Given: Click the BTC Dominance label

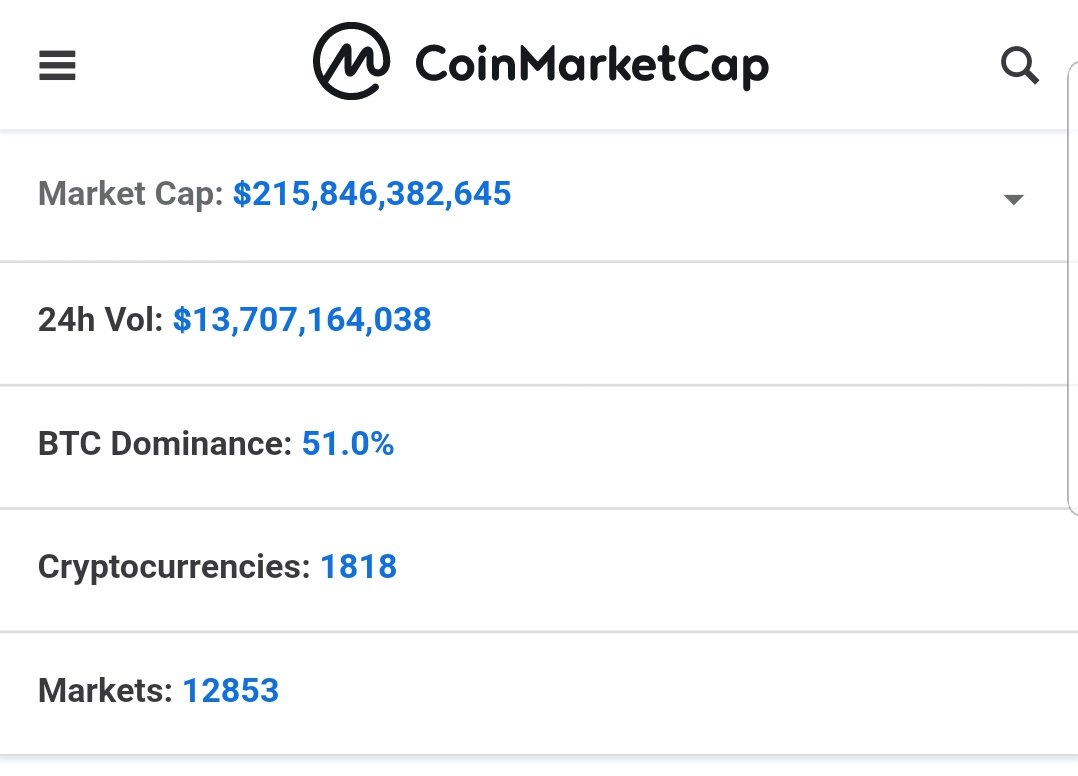Looking at the screenshot, I should [165, 443].
